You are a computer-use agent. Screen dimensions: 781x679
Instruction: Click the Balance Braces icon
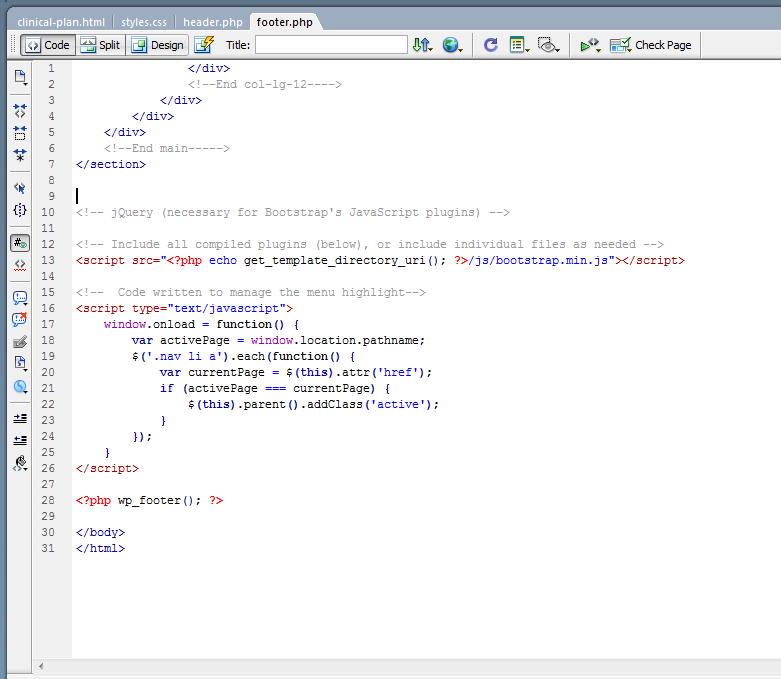[20, 210]
